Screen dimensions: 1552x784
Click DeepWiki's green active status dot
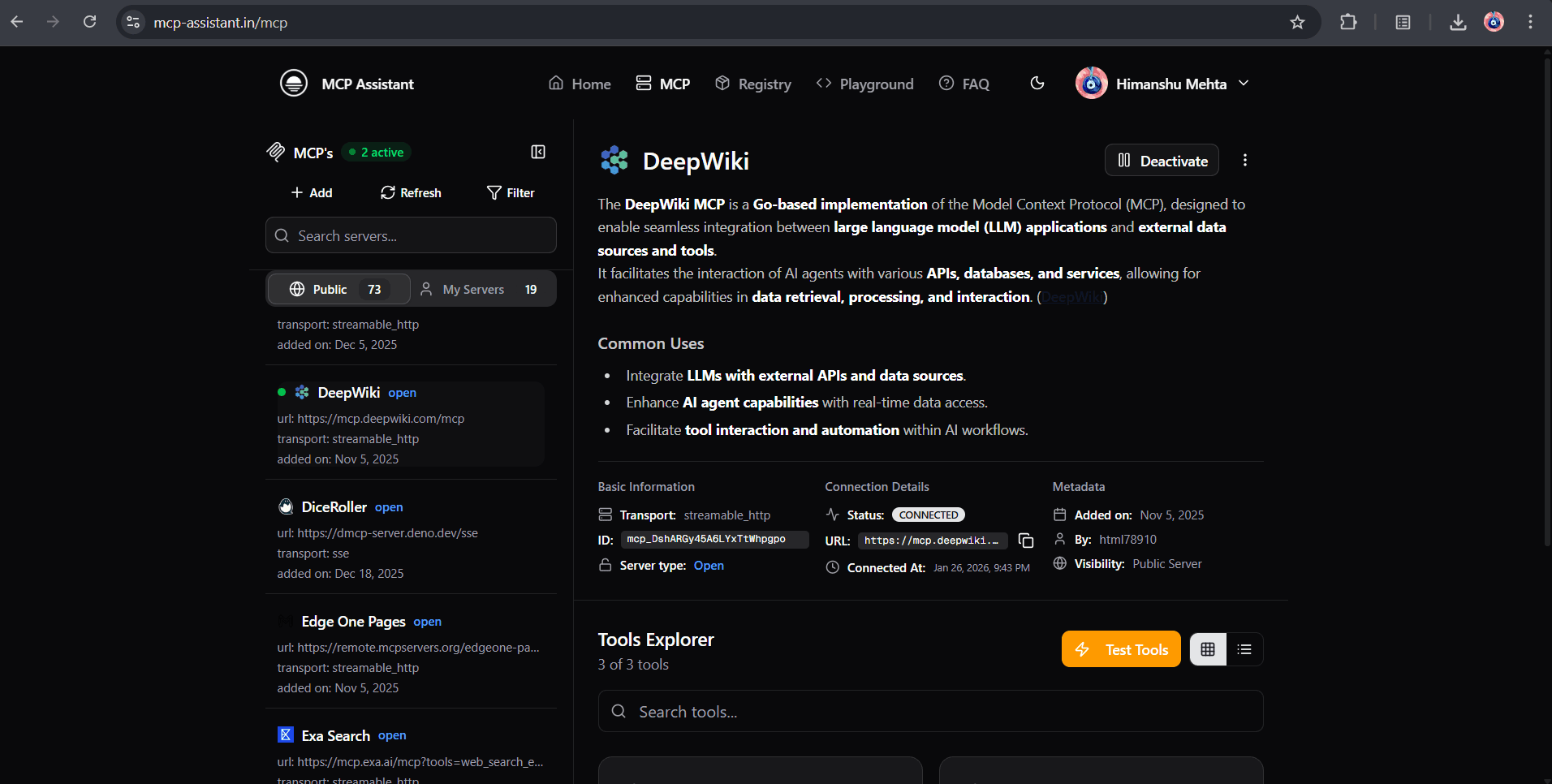282,392
